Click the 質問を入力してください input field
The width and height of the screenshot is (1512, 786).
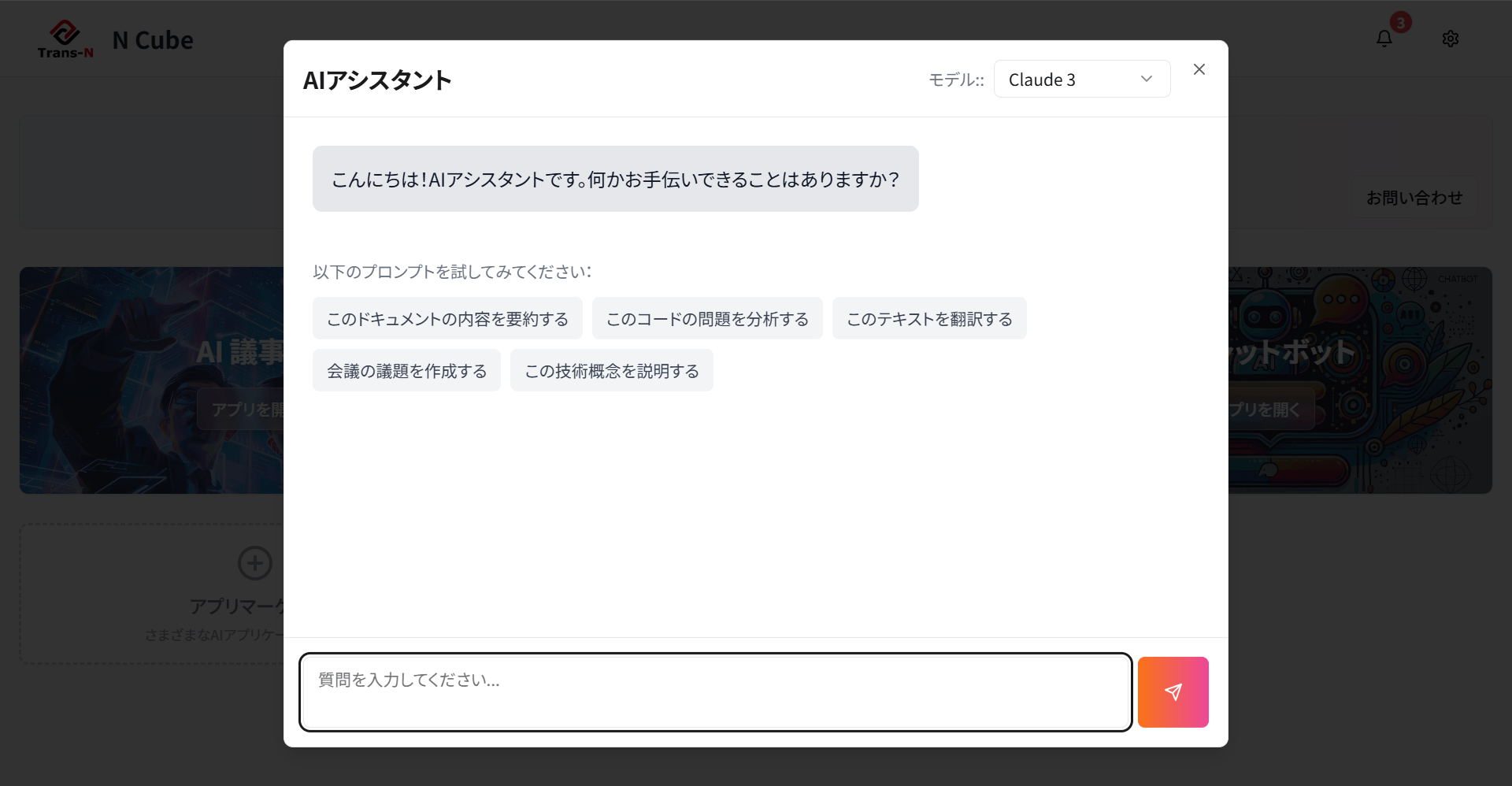coord(713,691)
